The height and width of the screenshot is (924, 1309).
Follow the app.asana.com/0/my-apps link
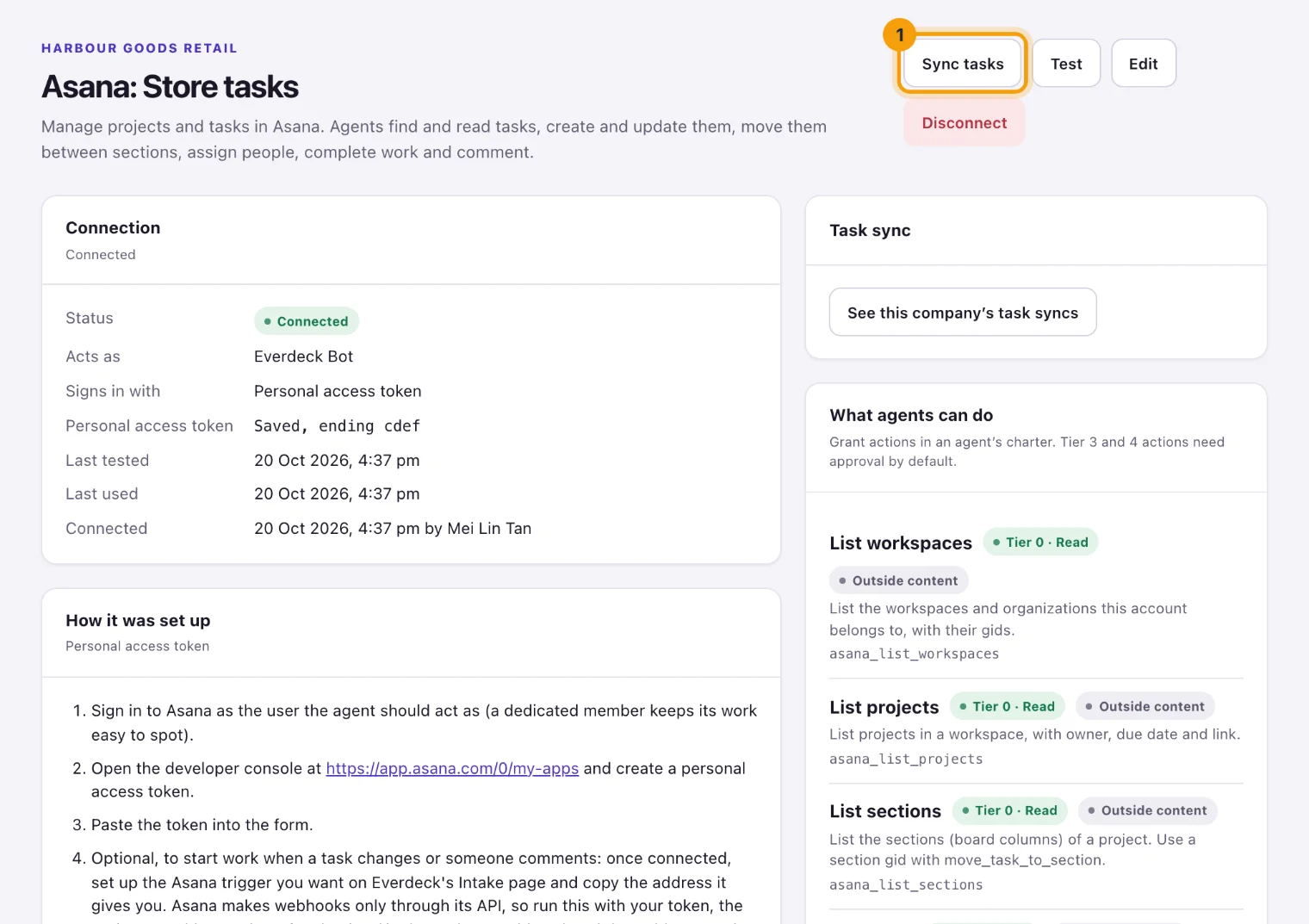(x=452, y=768)
